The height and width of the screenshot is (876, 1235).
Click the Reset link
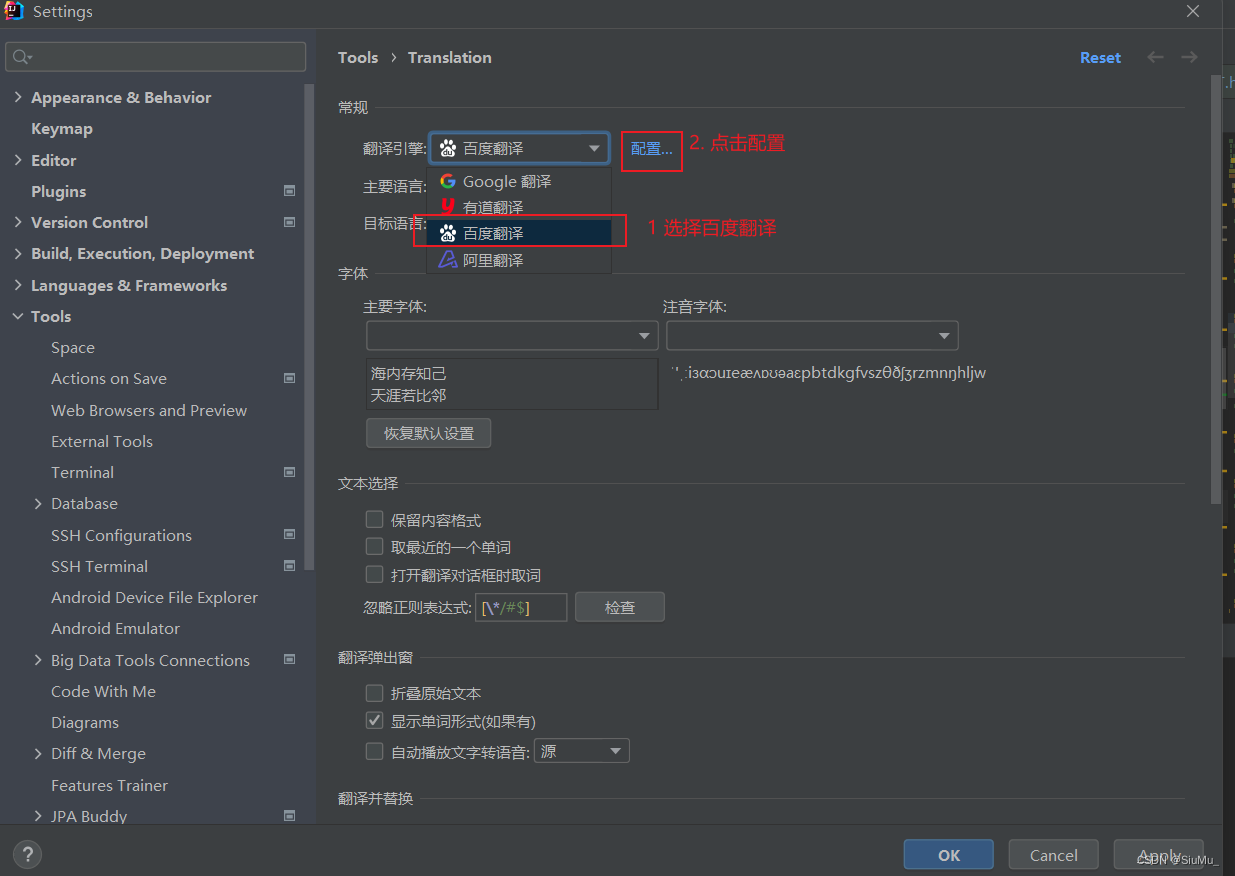click(x=1100, y=57)
